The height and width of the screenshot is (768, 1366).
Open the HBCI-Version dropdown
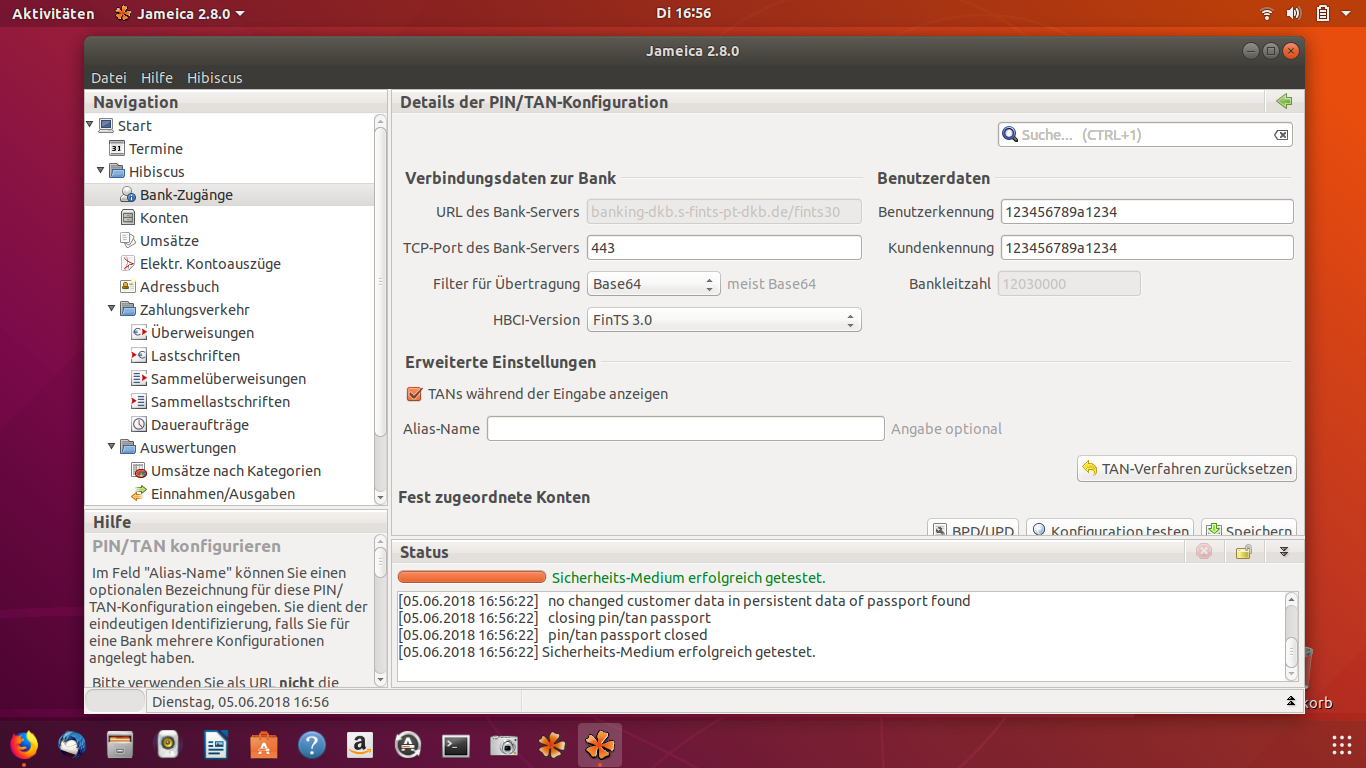point(724,320)
